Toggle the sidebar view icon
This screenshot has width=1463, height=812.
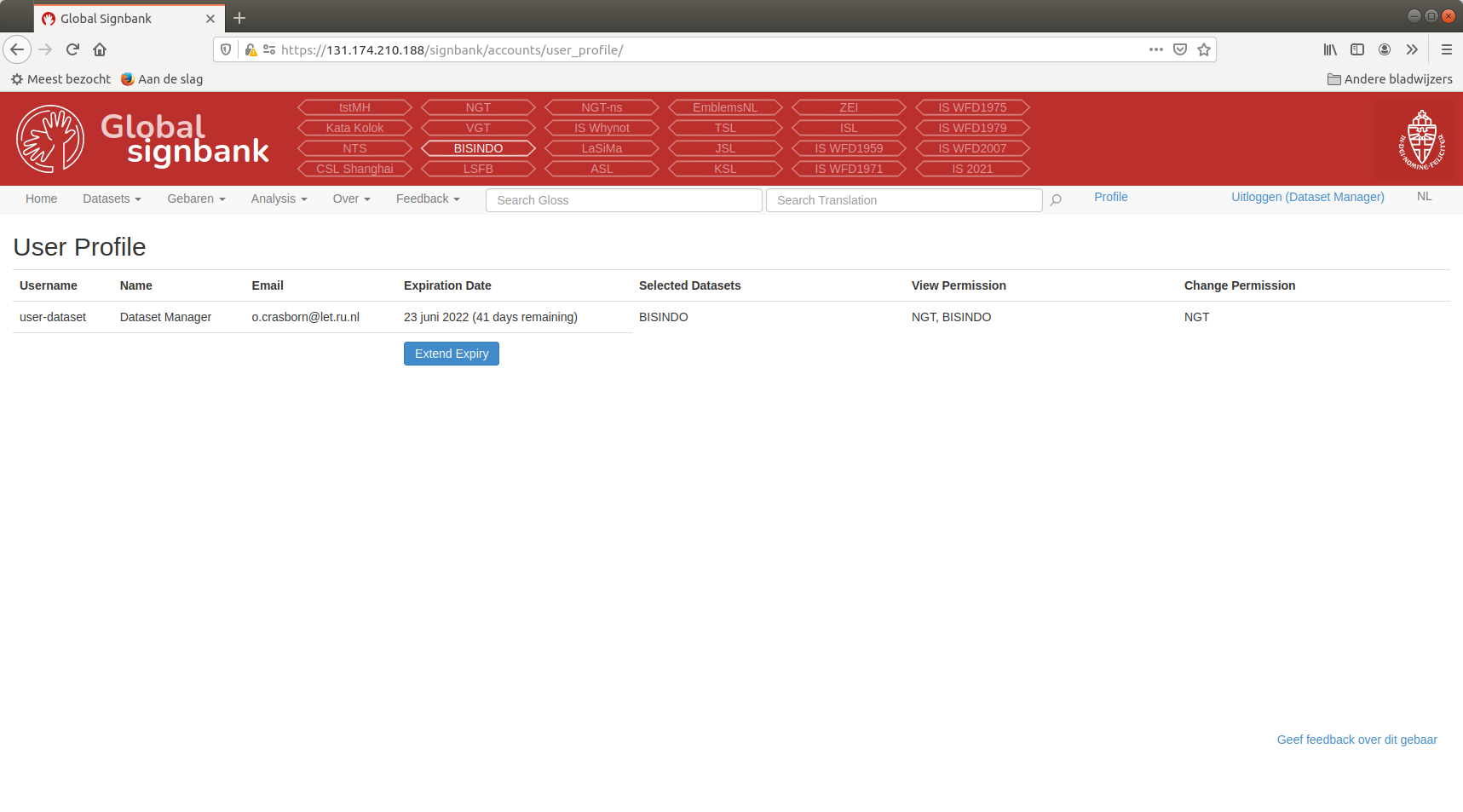click(x=1356, y=49)
